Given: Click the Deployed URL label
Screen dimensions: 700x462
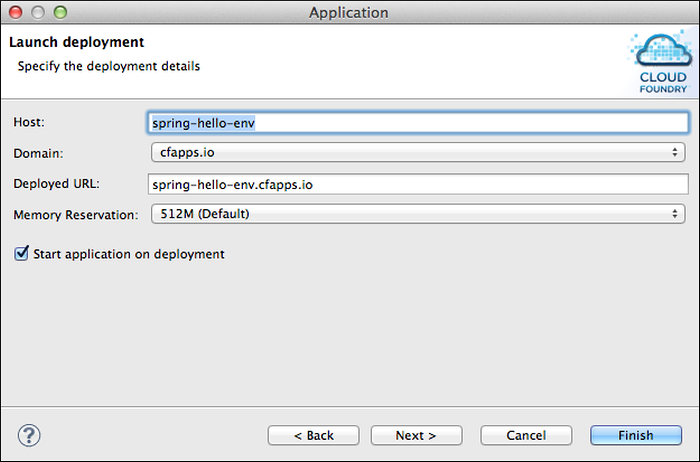Looking at the screenshot, I should tap(58, 184).
